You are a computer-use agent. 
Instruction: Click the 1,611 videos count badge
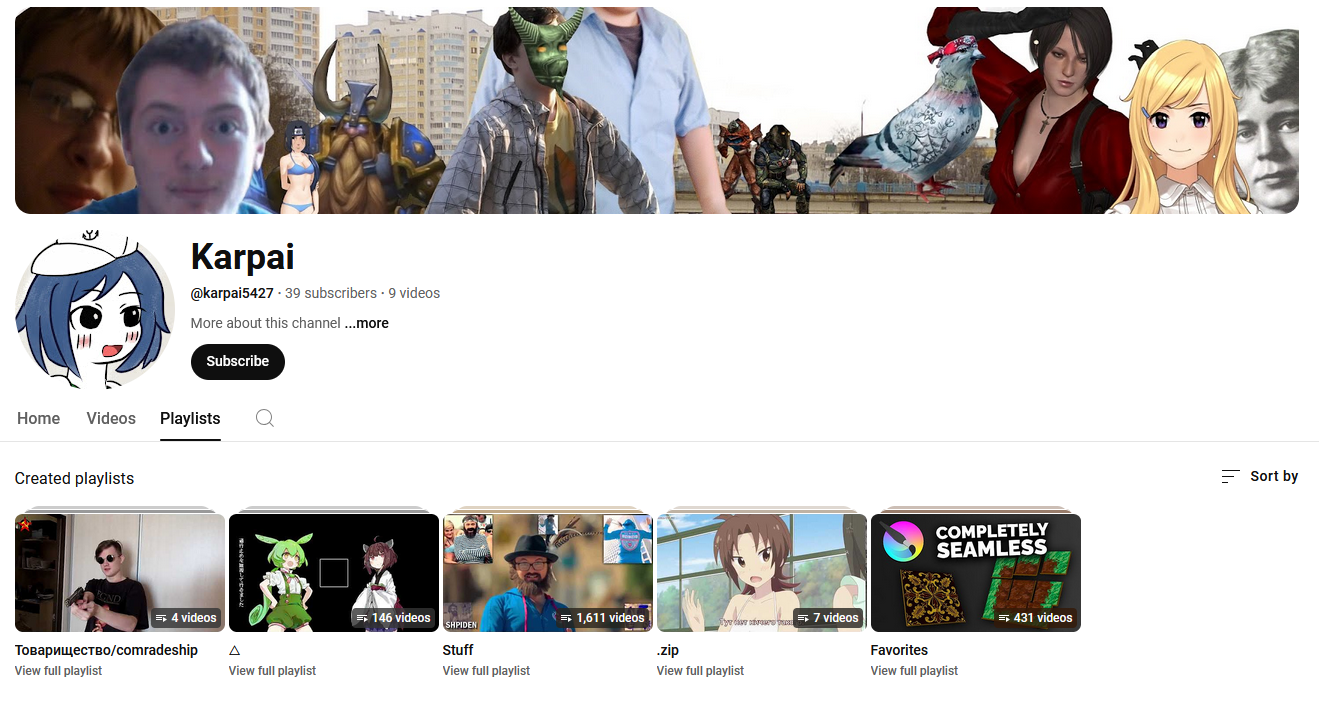tap(603, 618)
